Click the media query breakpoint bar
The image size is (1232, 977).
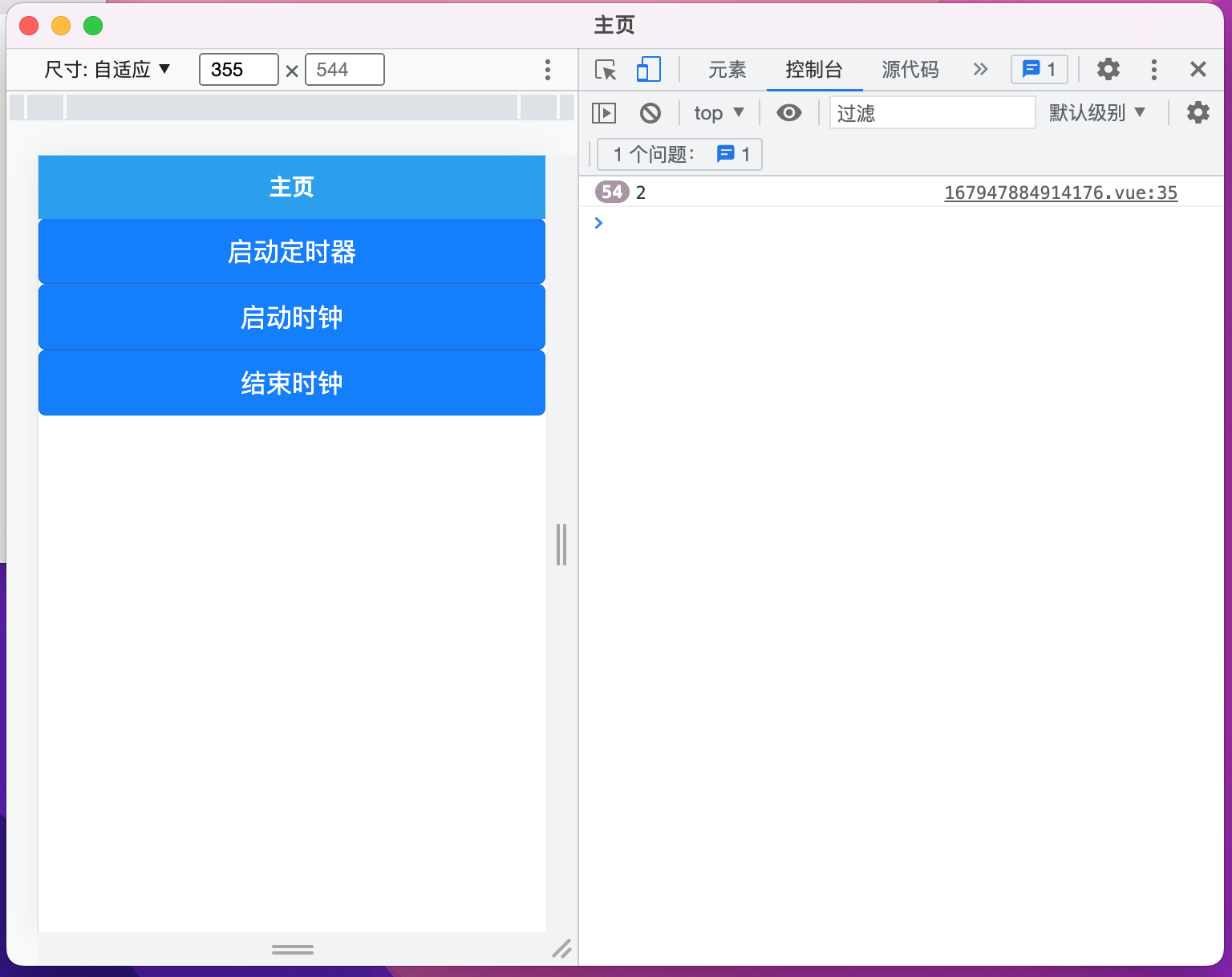pyautogui.click(x=292, y=107)
